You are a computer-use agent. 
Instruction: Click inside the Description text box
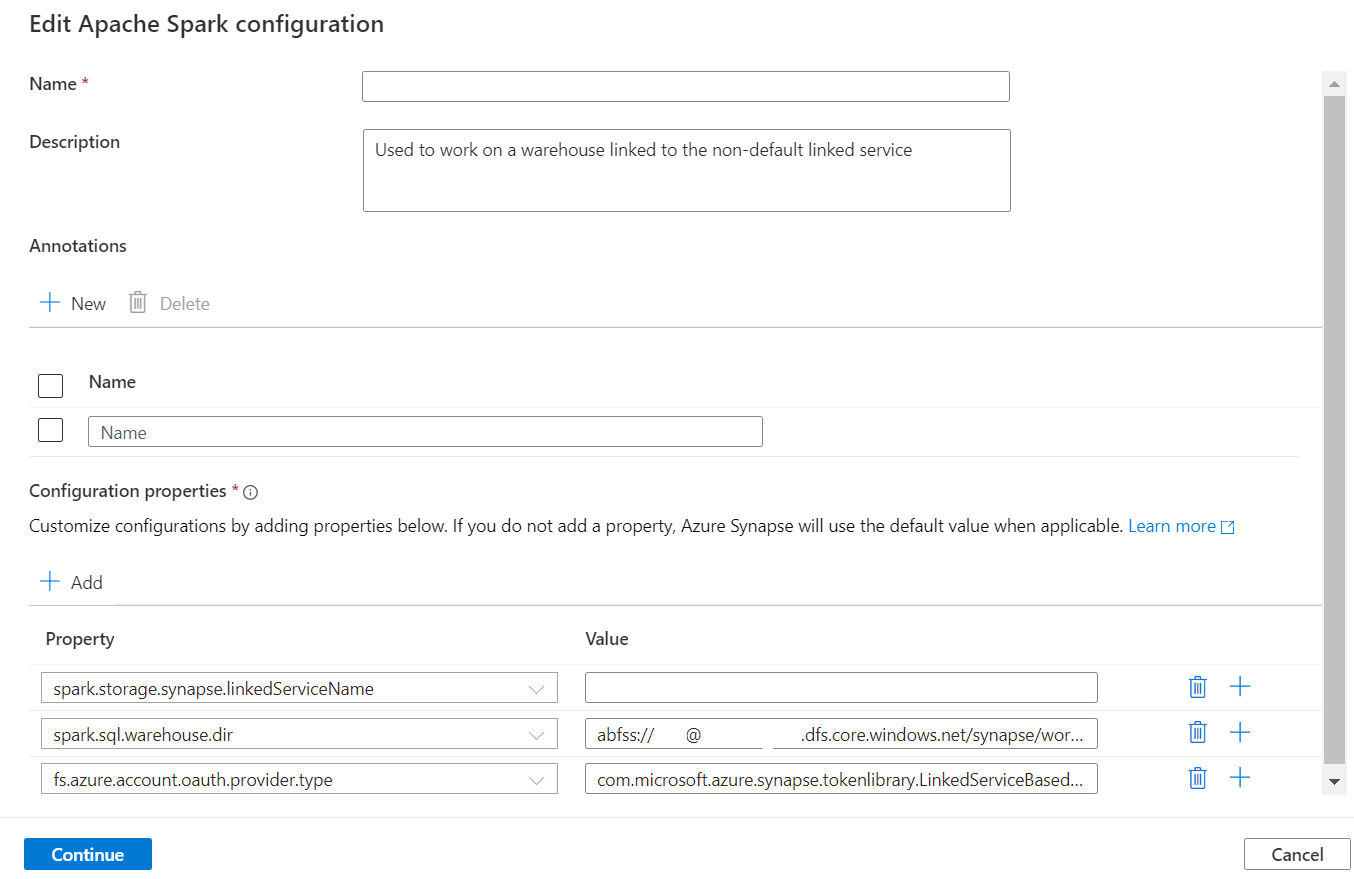coord(685,170)
